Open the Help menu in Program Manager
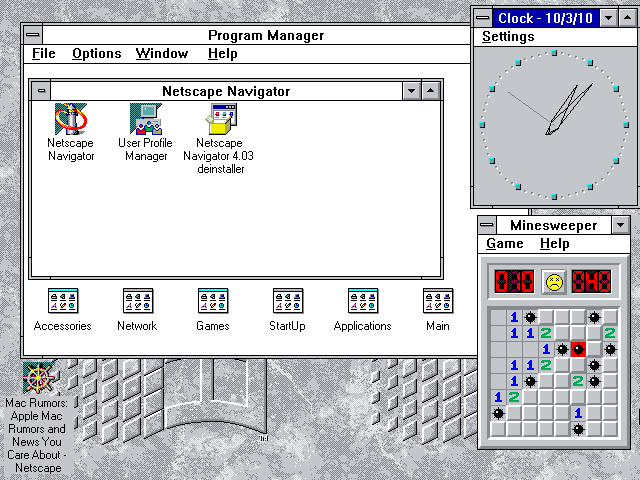Viewport: 640px width, 480px height. [222, 53]
